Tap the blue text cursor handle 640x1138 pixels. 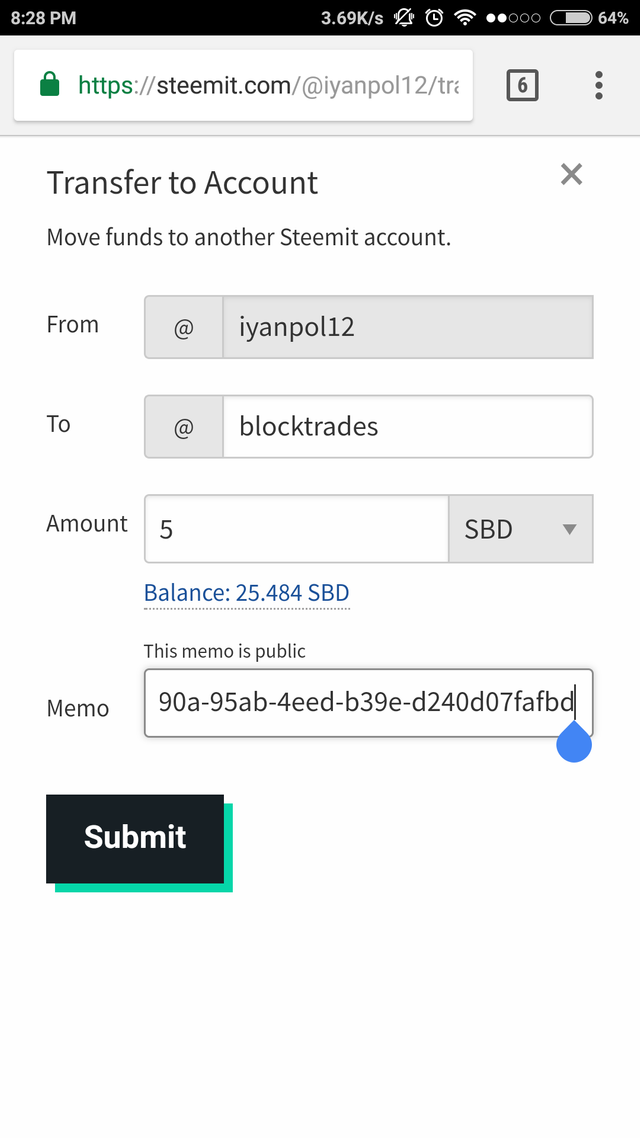pyautogui.click(x=574, y=743)
